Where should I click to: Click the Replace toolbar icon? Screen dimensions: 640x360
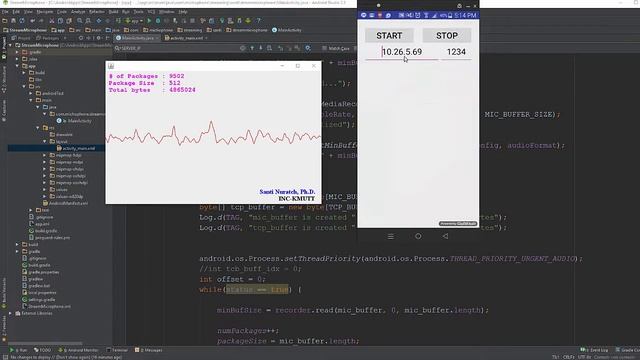[x=88, y=20]
